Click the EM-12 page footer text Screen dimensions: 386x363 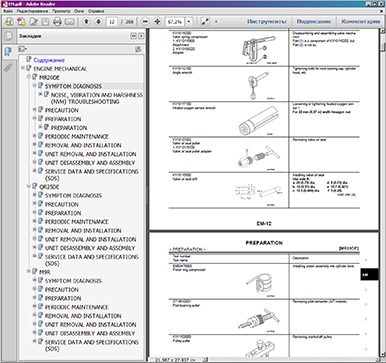click(x=264, y=223)
